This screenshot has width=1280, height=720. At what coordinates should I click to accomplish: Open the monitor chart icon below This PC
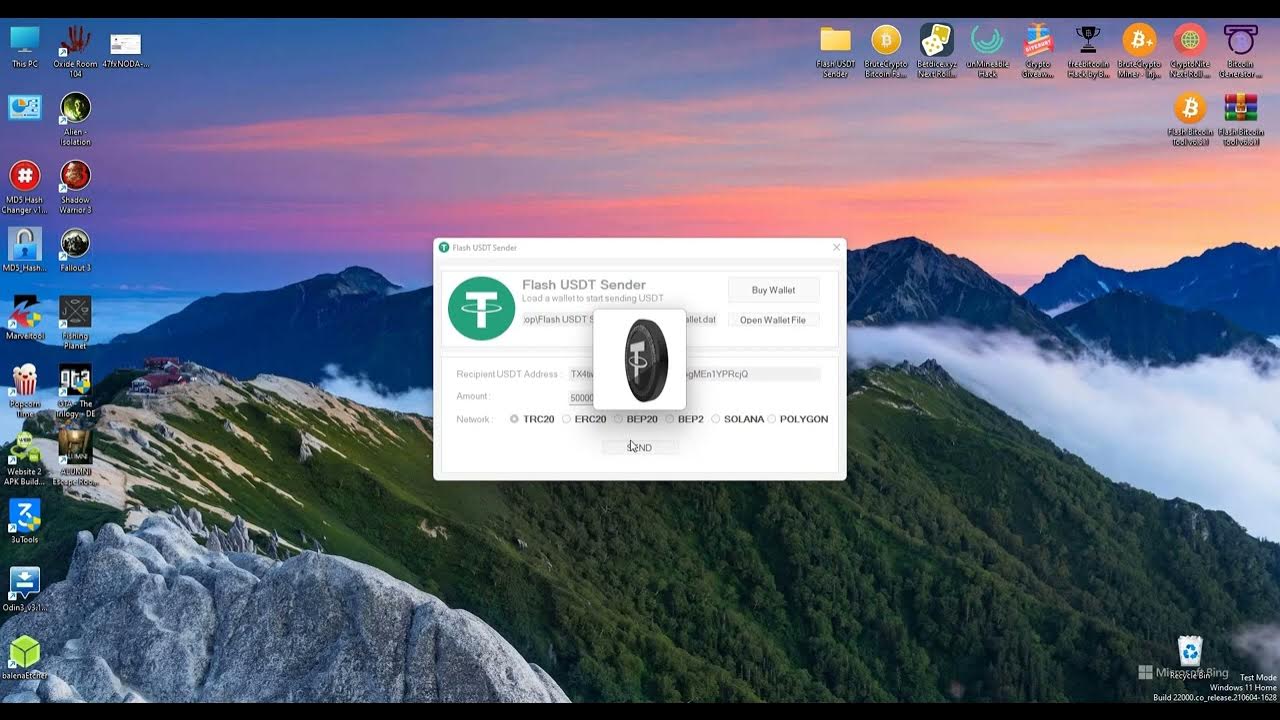25,108
